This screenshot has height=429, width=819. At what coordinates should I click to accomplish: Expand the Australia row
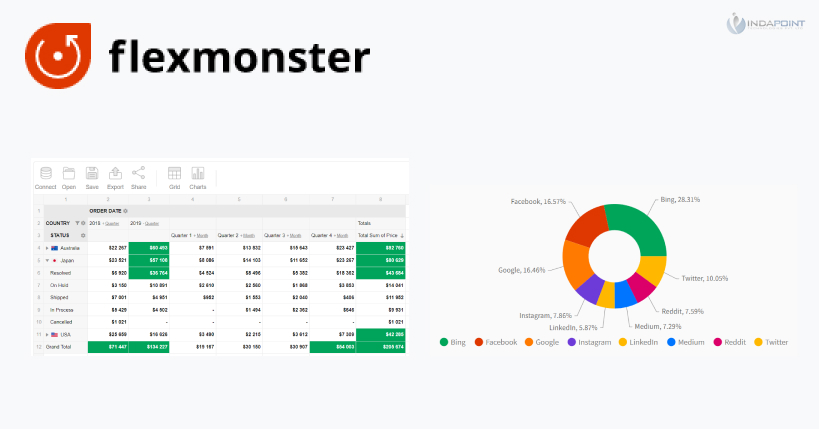click(x=47, y=248)
